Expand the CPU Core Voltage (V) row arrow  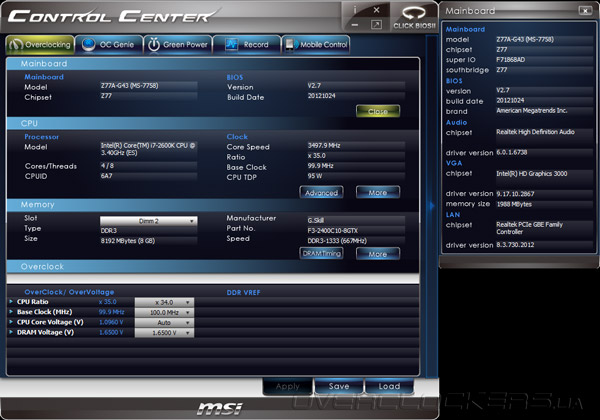(11, 322)
